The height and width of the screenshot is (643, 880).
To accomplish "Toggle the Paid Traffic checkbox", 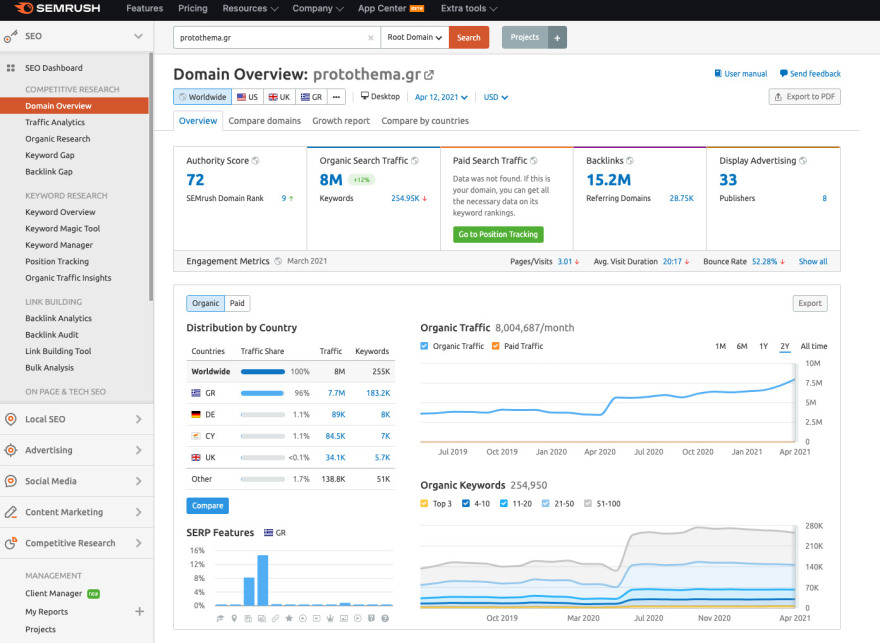I will coord(495,346).
